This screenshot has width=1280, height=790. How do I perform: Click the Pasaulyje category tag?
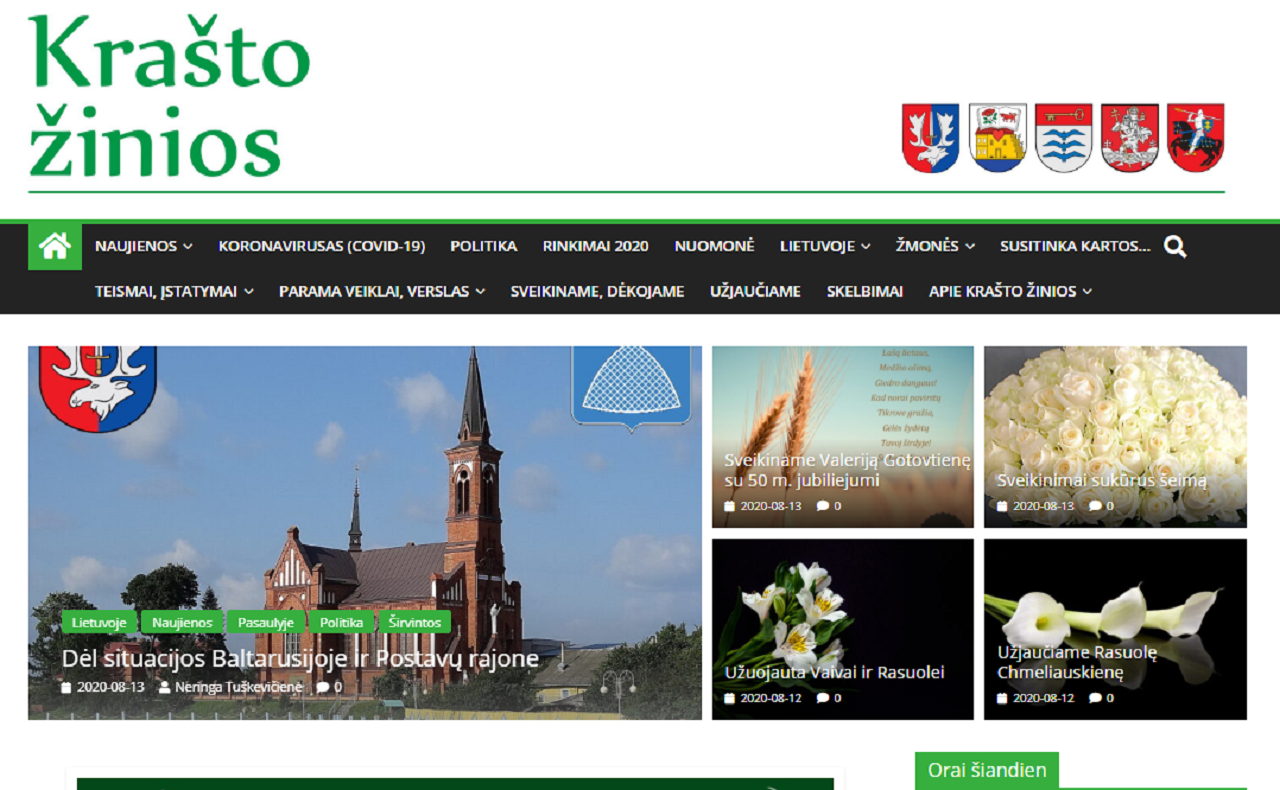[x=266, y=622]
